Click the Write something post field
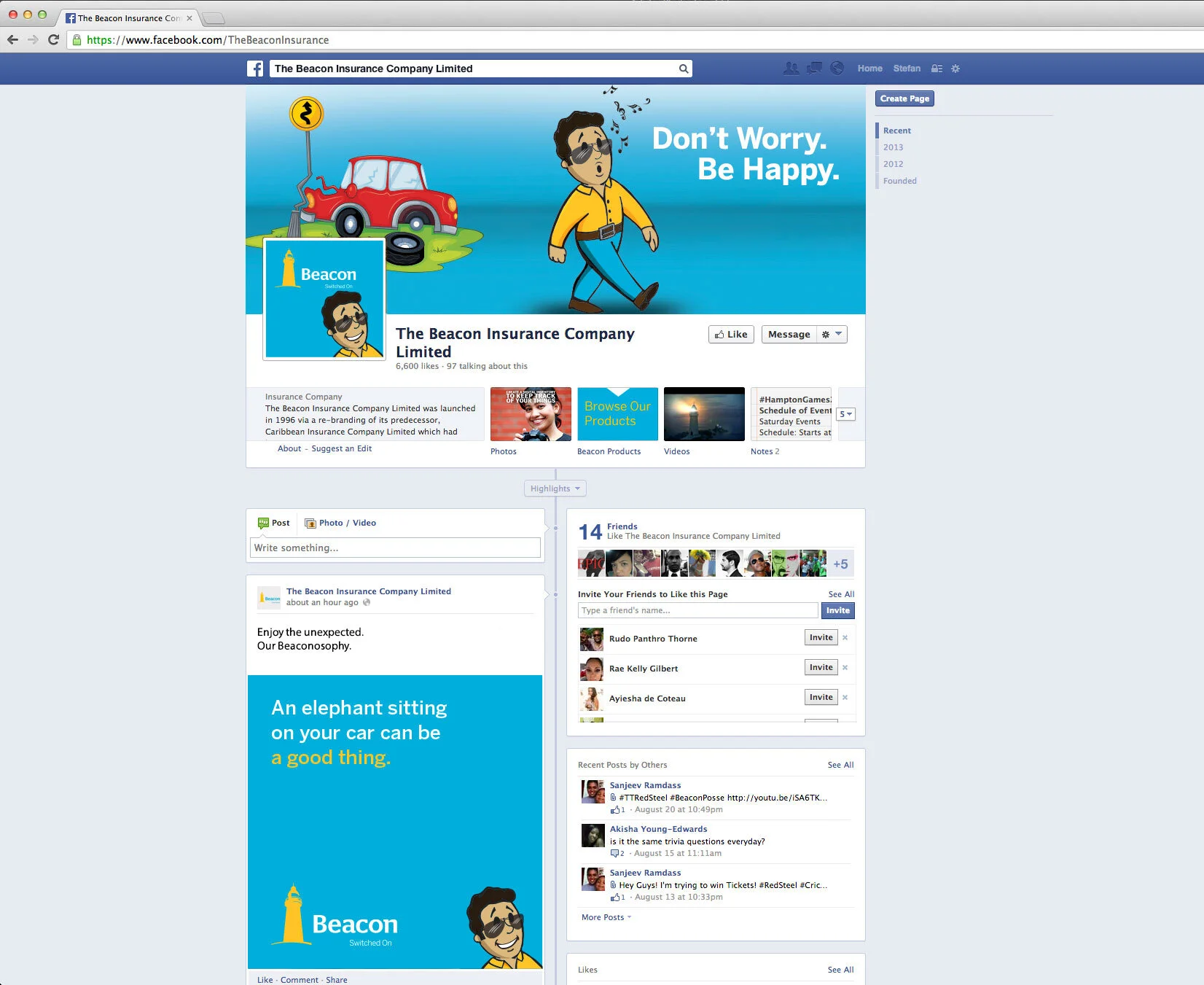1204x985 pixels. pyautogui.click(x=394, y=548)
